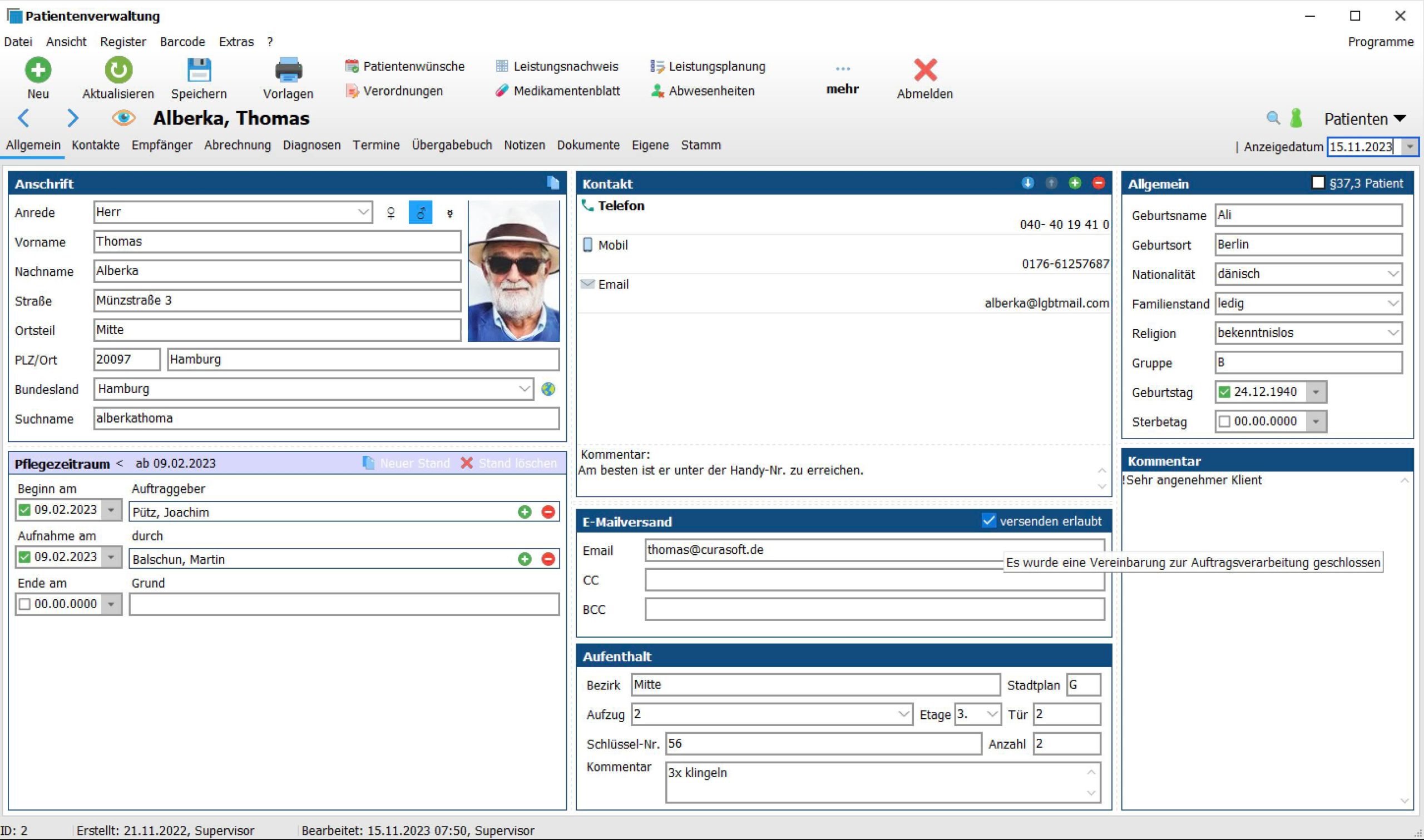The image size is (1424, 840).
Task: Save with the Speichern floppy disk icon
Action: tap(199, 70)
